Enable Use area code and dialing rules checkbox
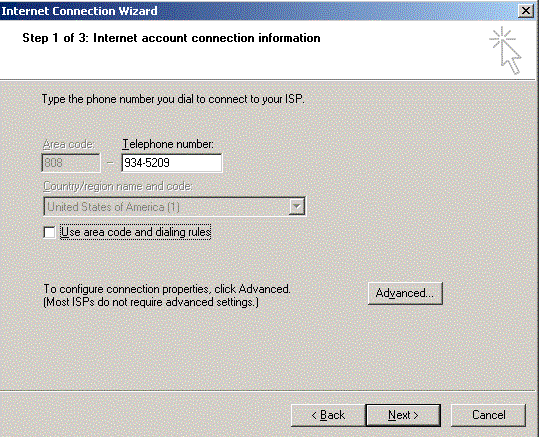The height and width of the screenshot is (437, 539). pos(50,232)
